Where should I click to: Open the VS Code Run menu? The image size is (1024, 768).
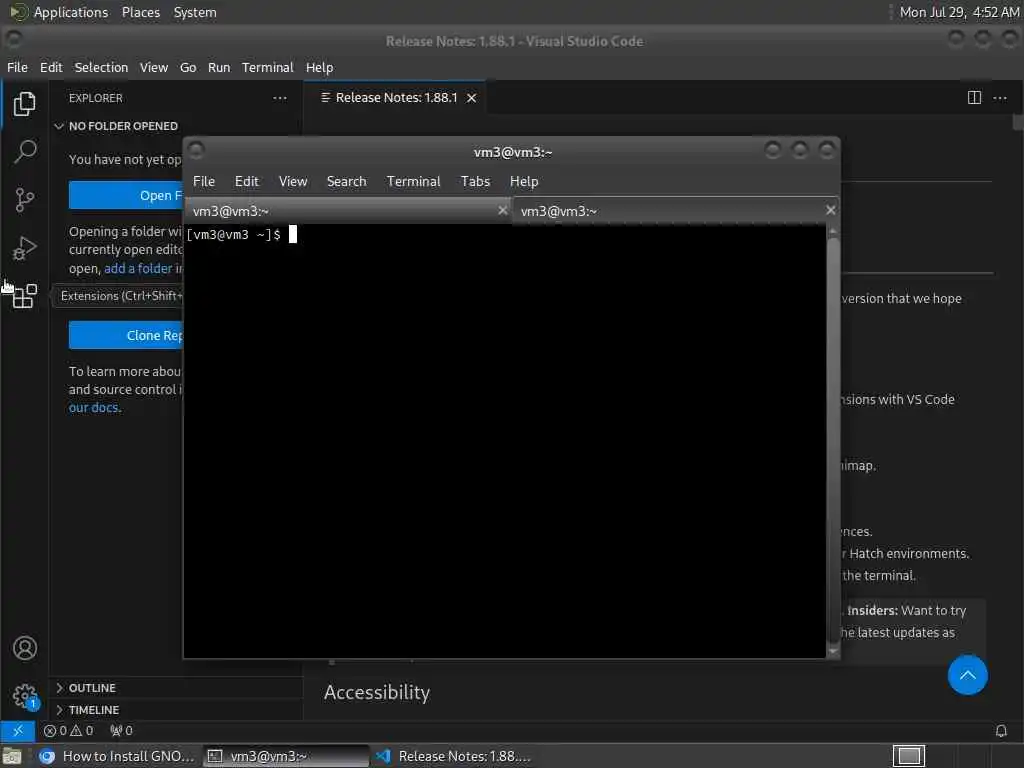(219, 67)
